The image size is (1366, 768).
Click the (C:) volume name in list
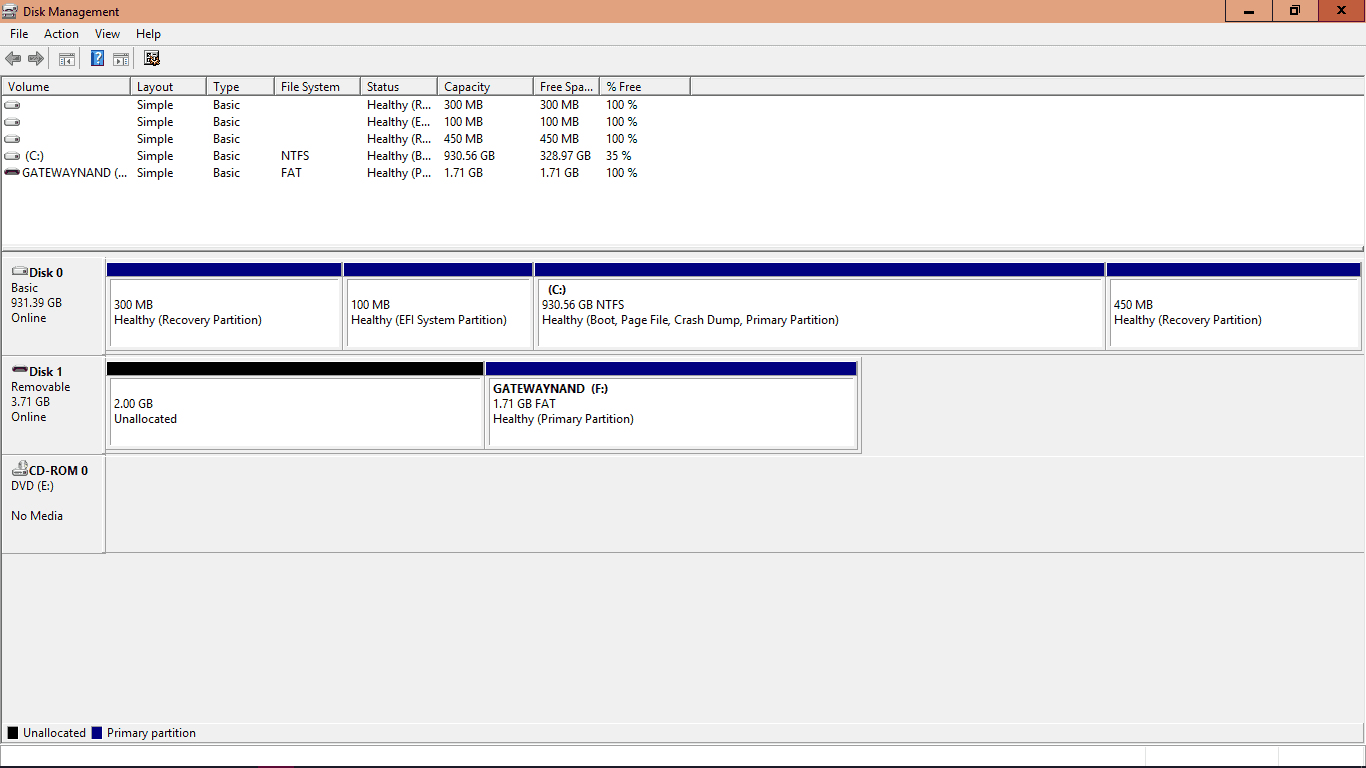[x=35, y=156]
